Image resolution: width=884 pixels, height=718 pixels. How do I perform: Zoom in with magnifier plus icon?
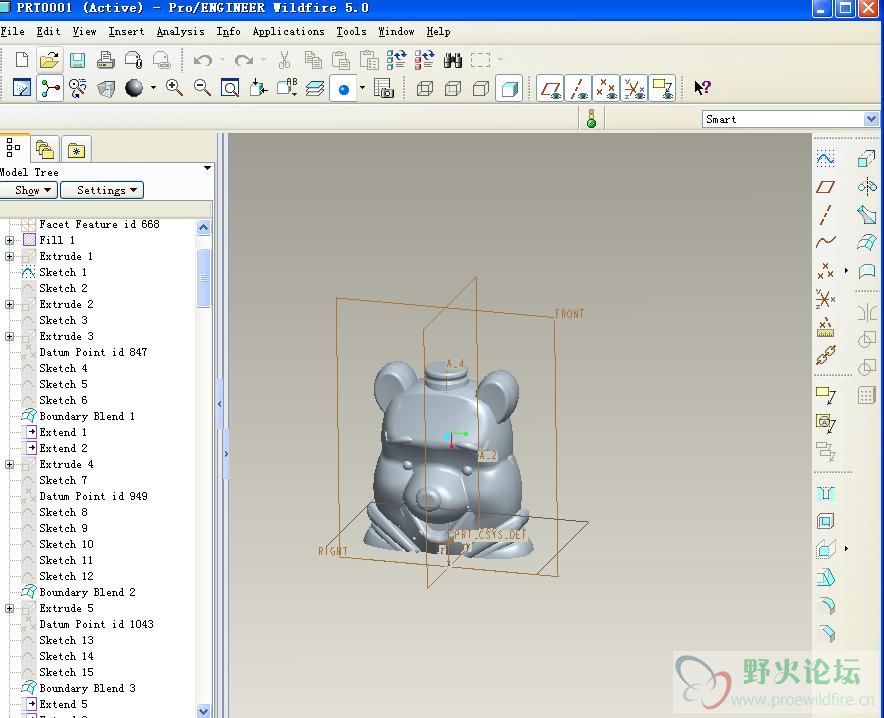coord(174,87)
